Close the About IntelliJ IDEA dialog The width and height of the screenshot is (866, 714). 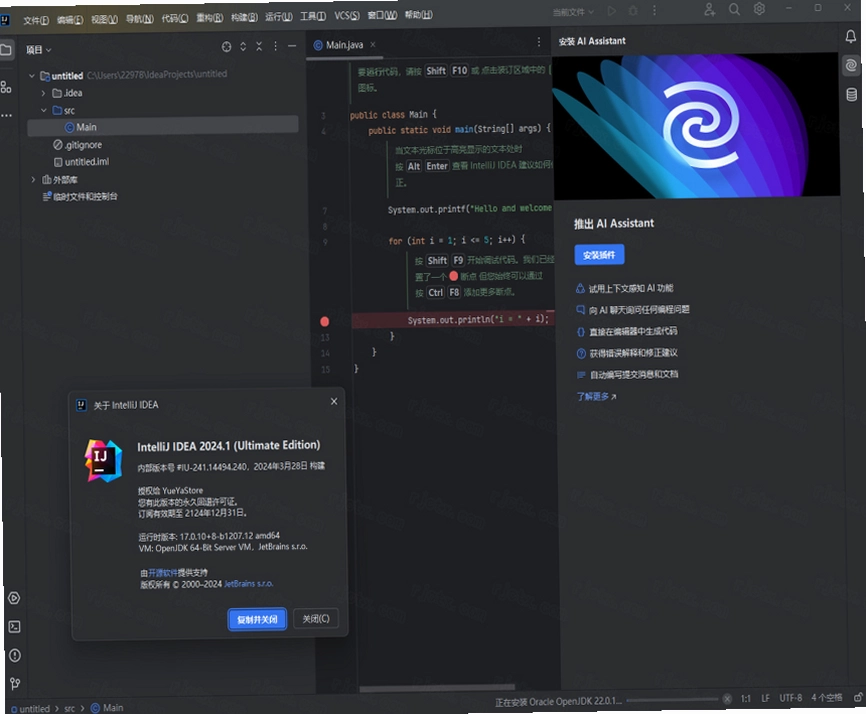pos(334,401)
